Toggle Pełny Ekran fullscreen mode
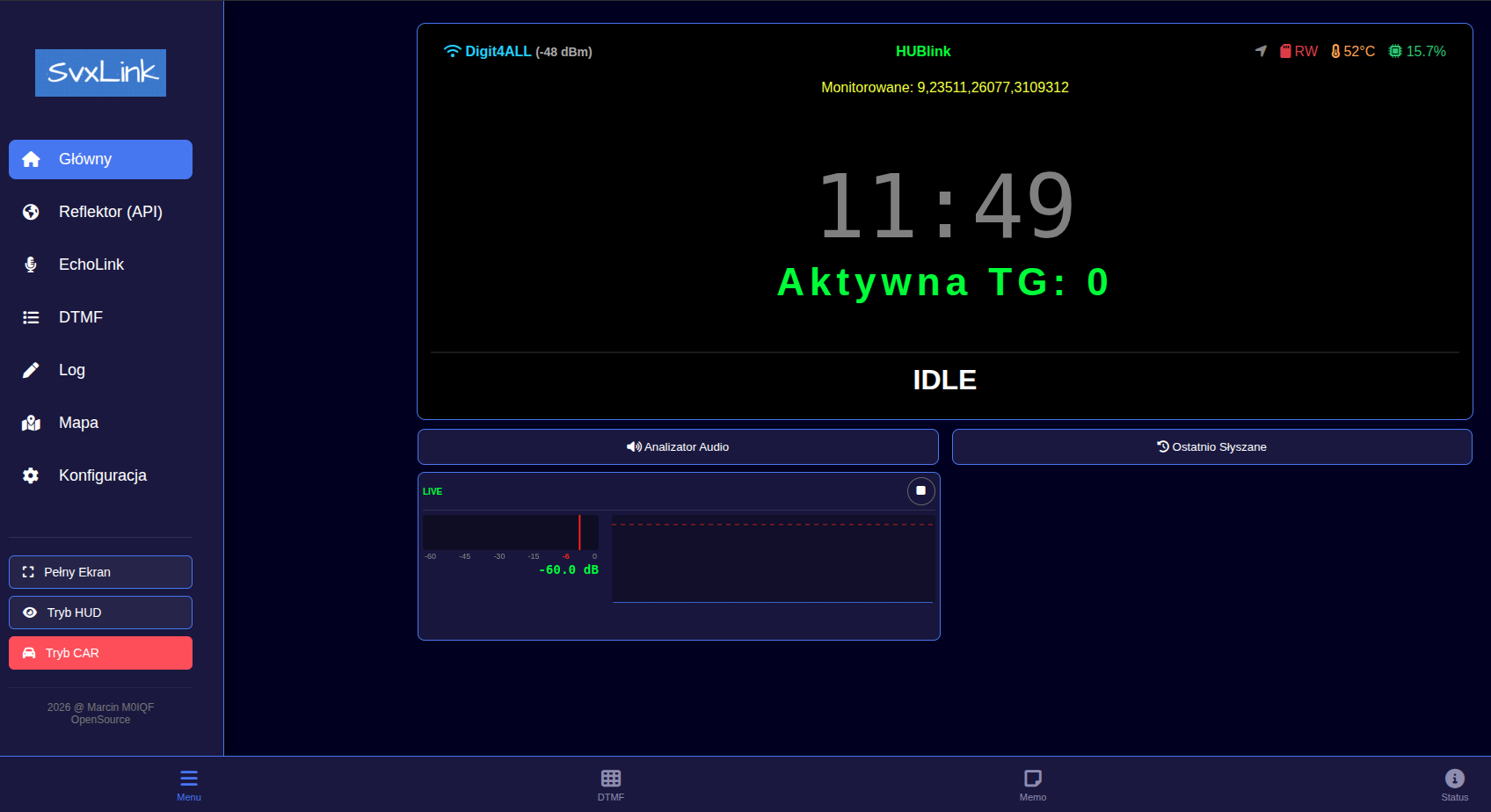The height and width of the screenshot is (812, 1491). click(100, 572)
